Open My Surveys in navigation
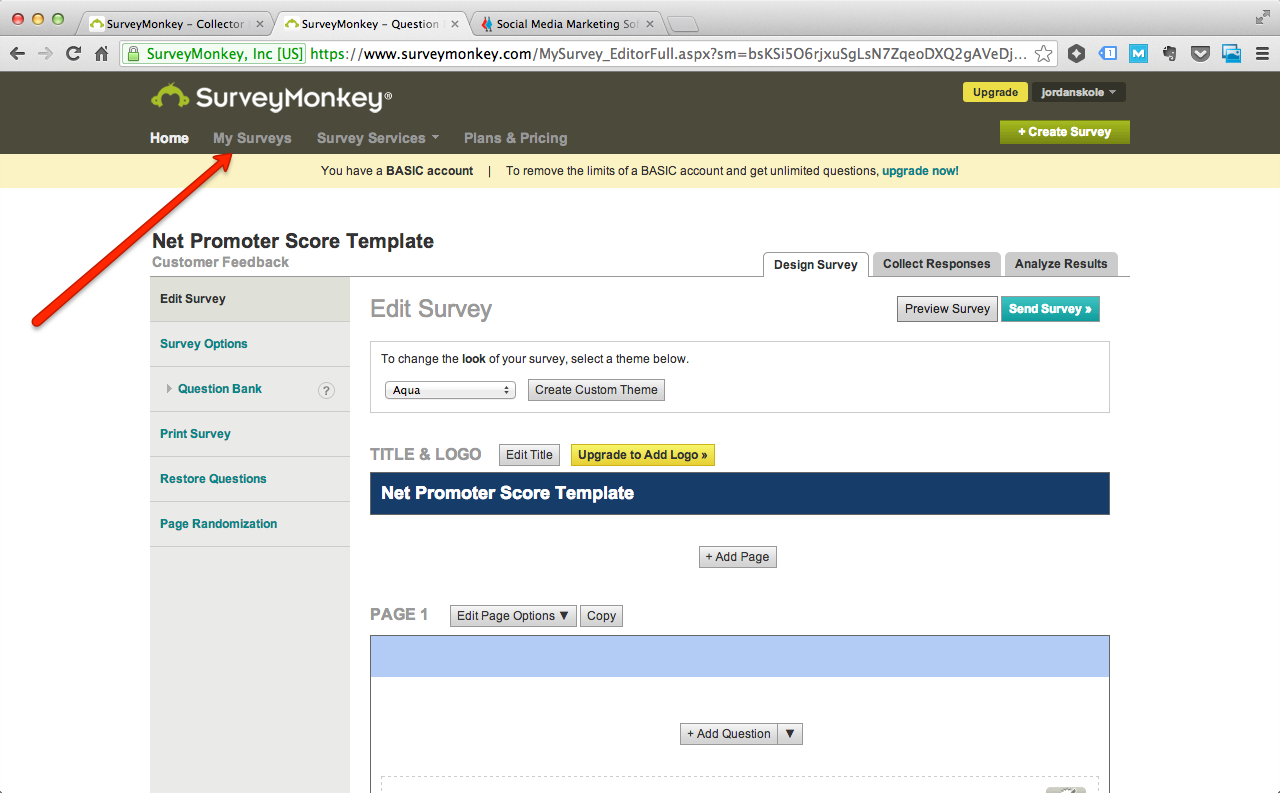The height and width of the screenshot is (793, 1280). coord(252,138)
